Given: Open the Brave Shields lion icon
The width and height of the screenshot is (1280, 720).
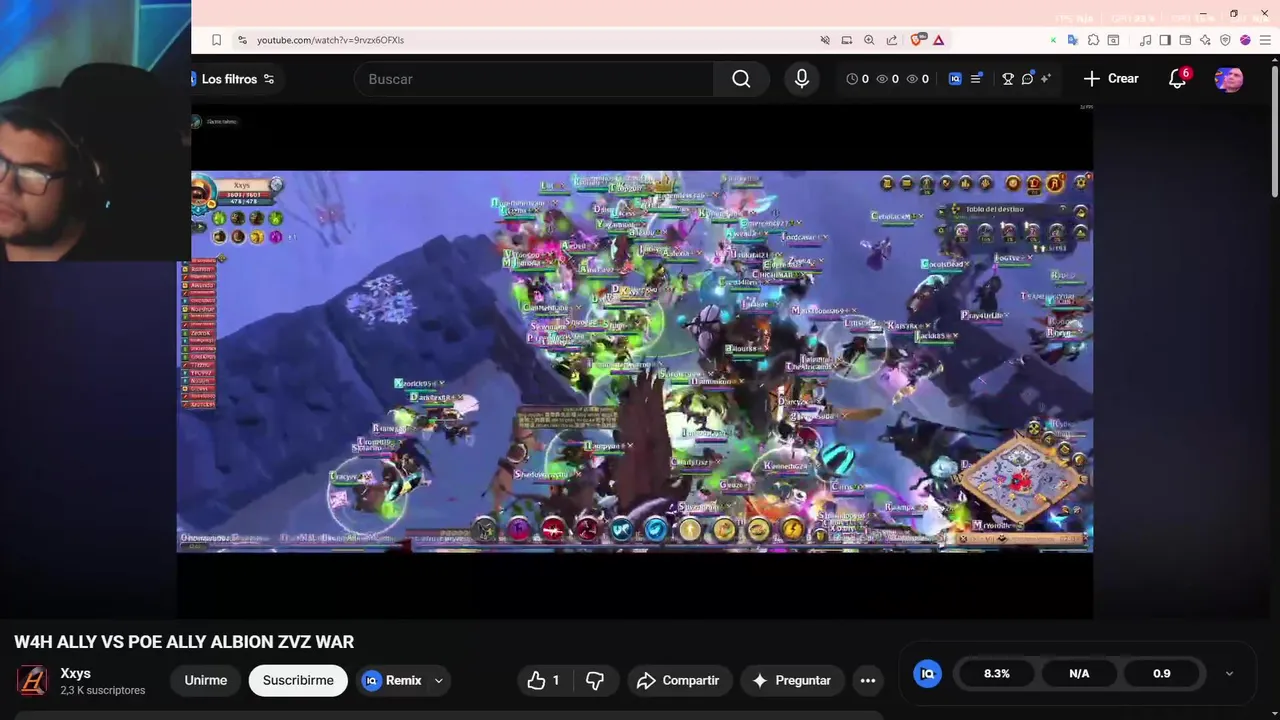Looking at the screenshot, I should (x=917, y=40).
